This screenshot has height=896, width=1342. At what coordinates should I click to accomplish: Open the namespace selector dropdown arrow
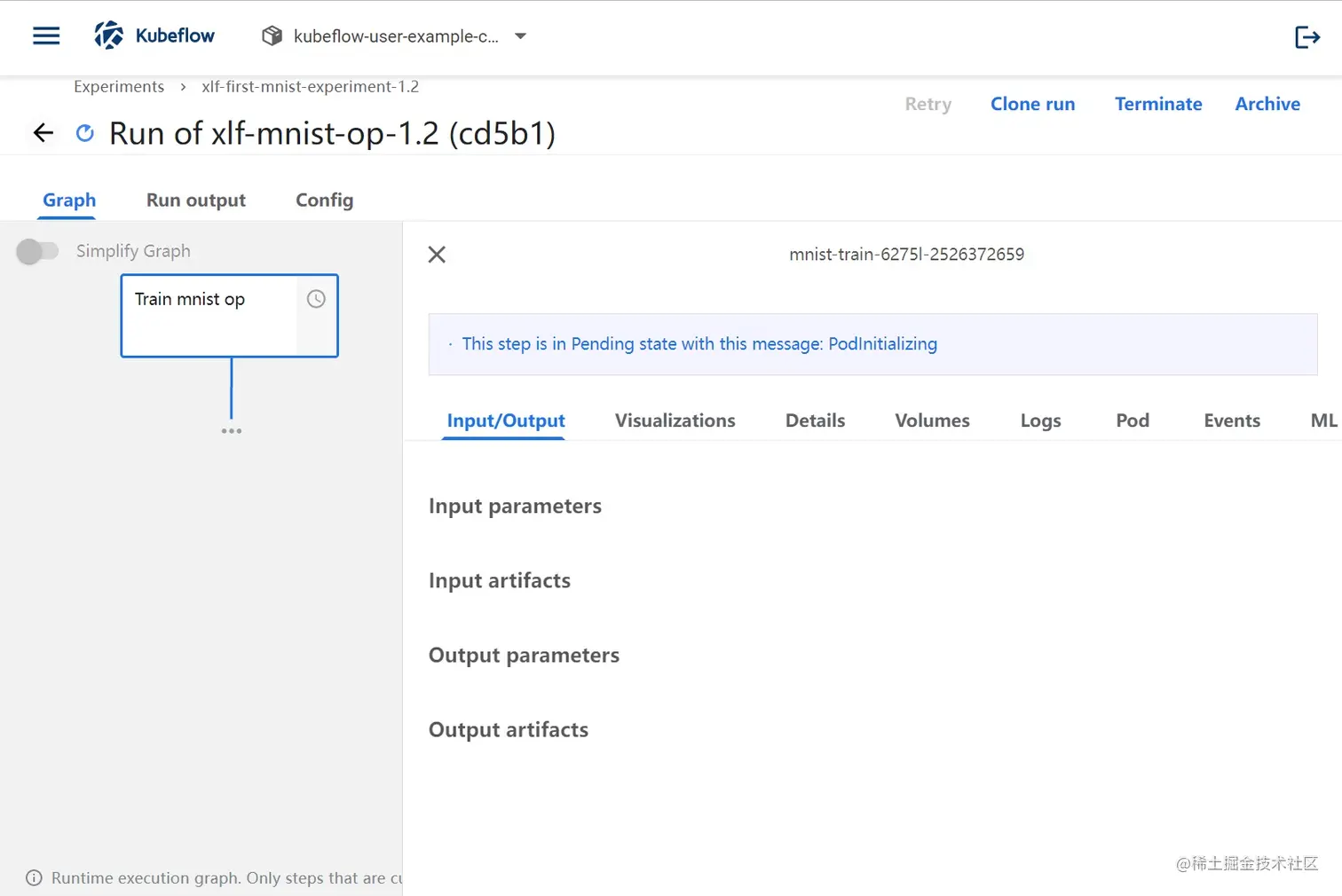pos(521,36)
